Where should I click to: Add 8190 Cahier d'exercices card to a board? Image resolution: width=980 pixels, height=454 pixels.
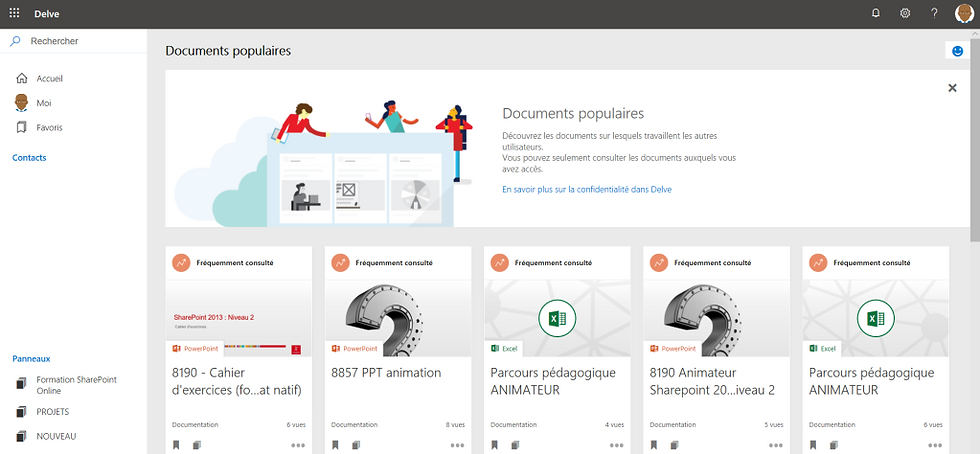(198, 445)
